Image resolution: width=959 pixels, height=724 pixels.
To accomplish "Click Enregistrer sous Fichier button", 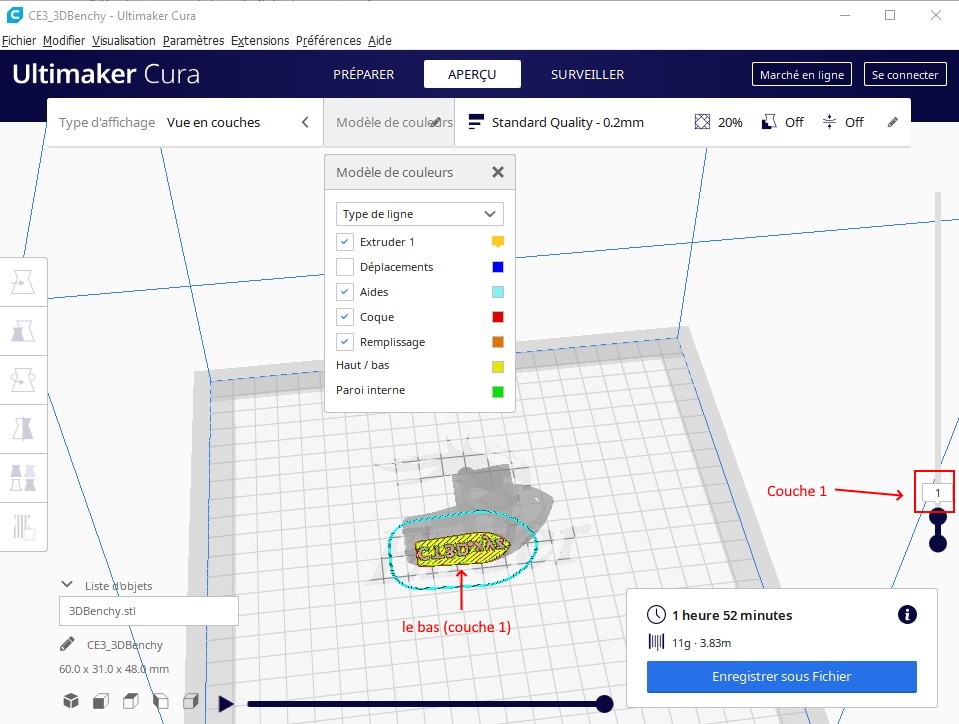I will coord(782,676).
